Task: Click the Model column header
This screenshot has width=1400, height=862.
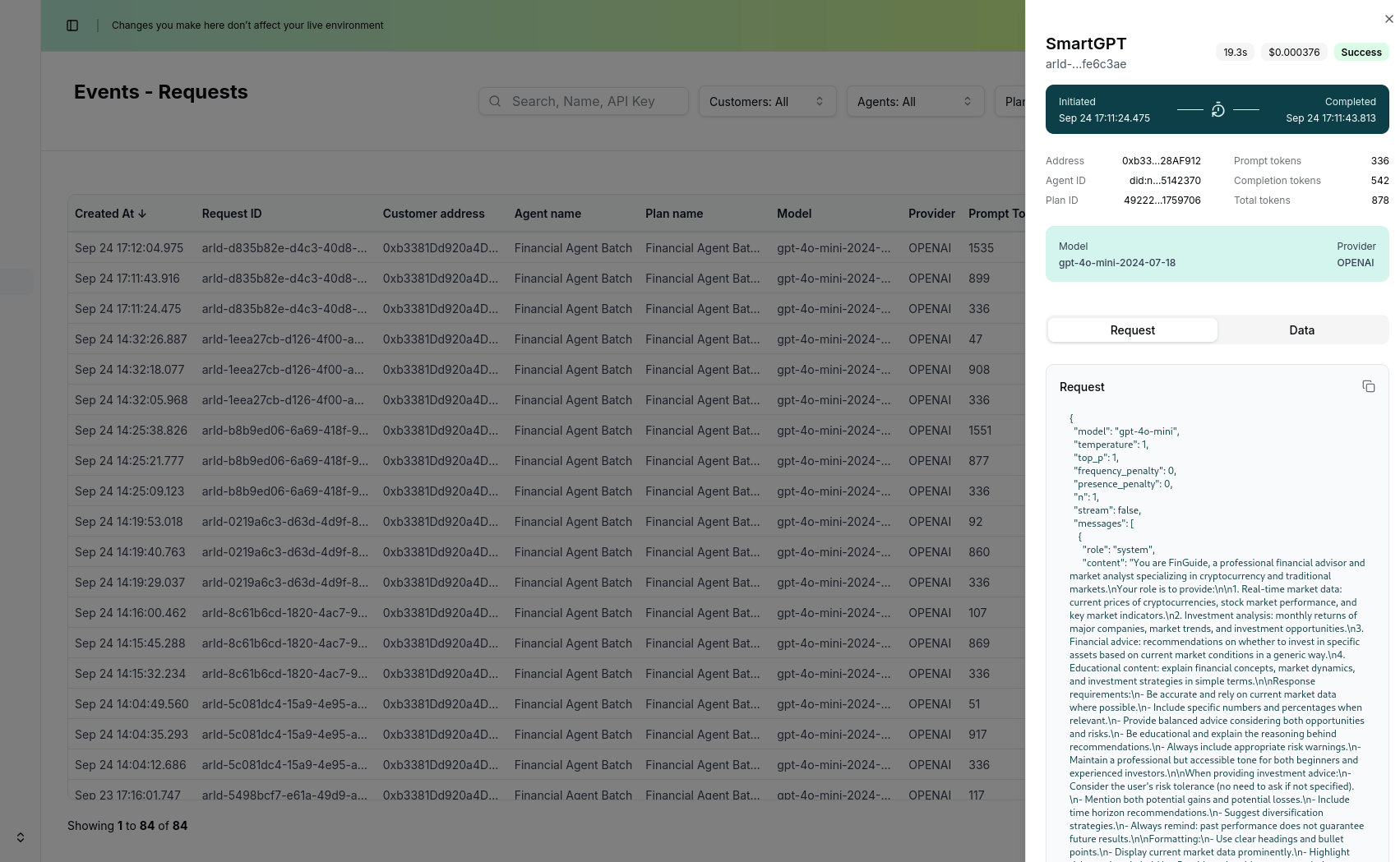Action: click(794, 214)
